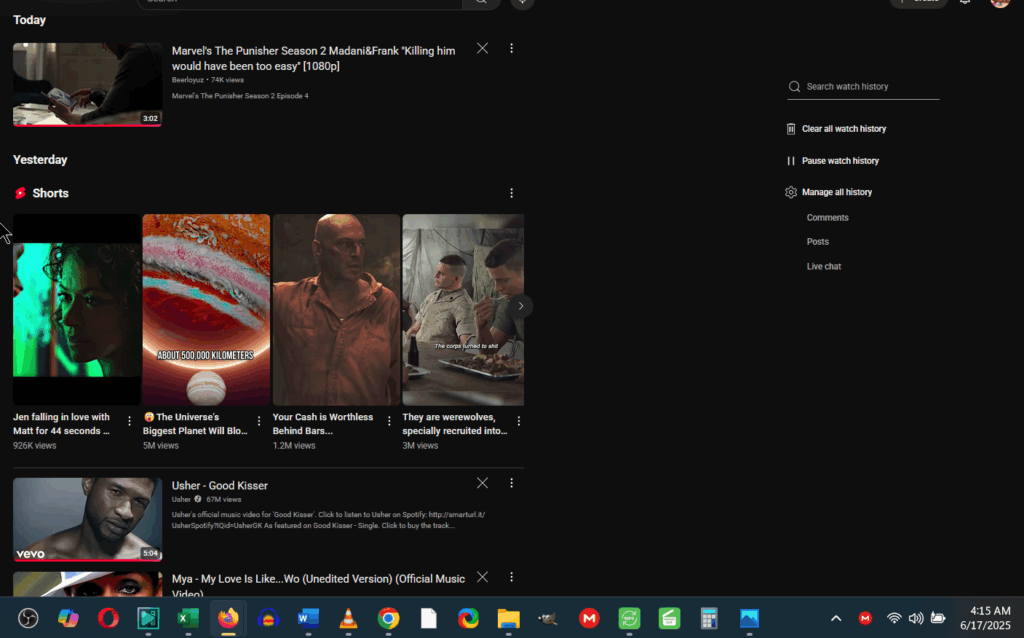Open Manage all history
The image size is (1024, 638).
[829, 192]
